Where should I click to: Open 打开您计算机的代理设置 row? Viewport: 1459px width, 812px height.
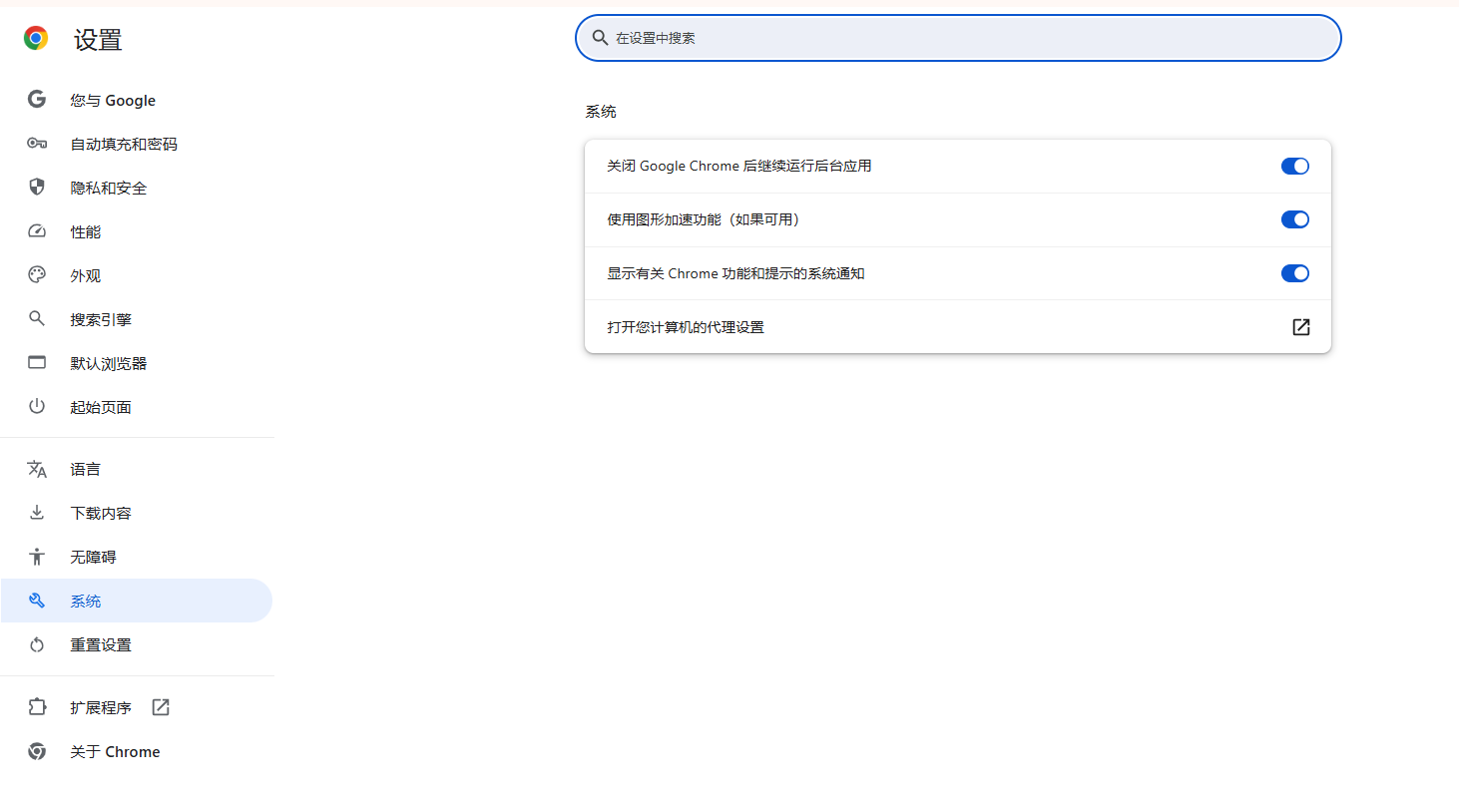click(958, 327)
